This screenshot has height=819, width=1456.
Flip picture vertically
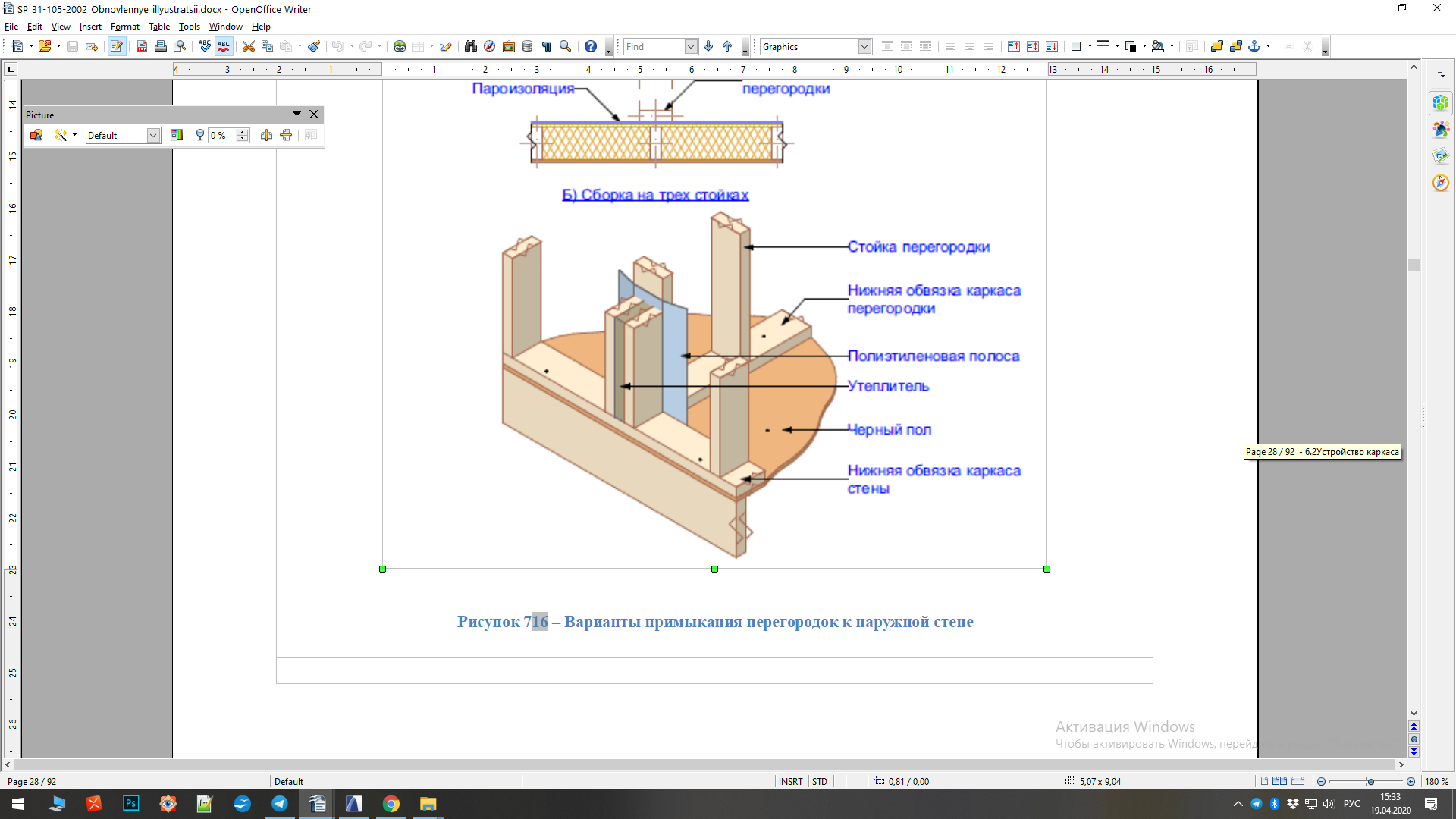pos(287,135)
